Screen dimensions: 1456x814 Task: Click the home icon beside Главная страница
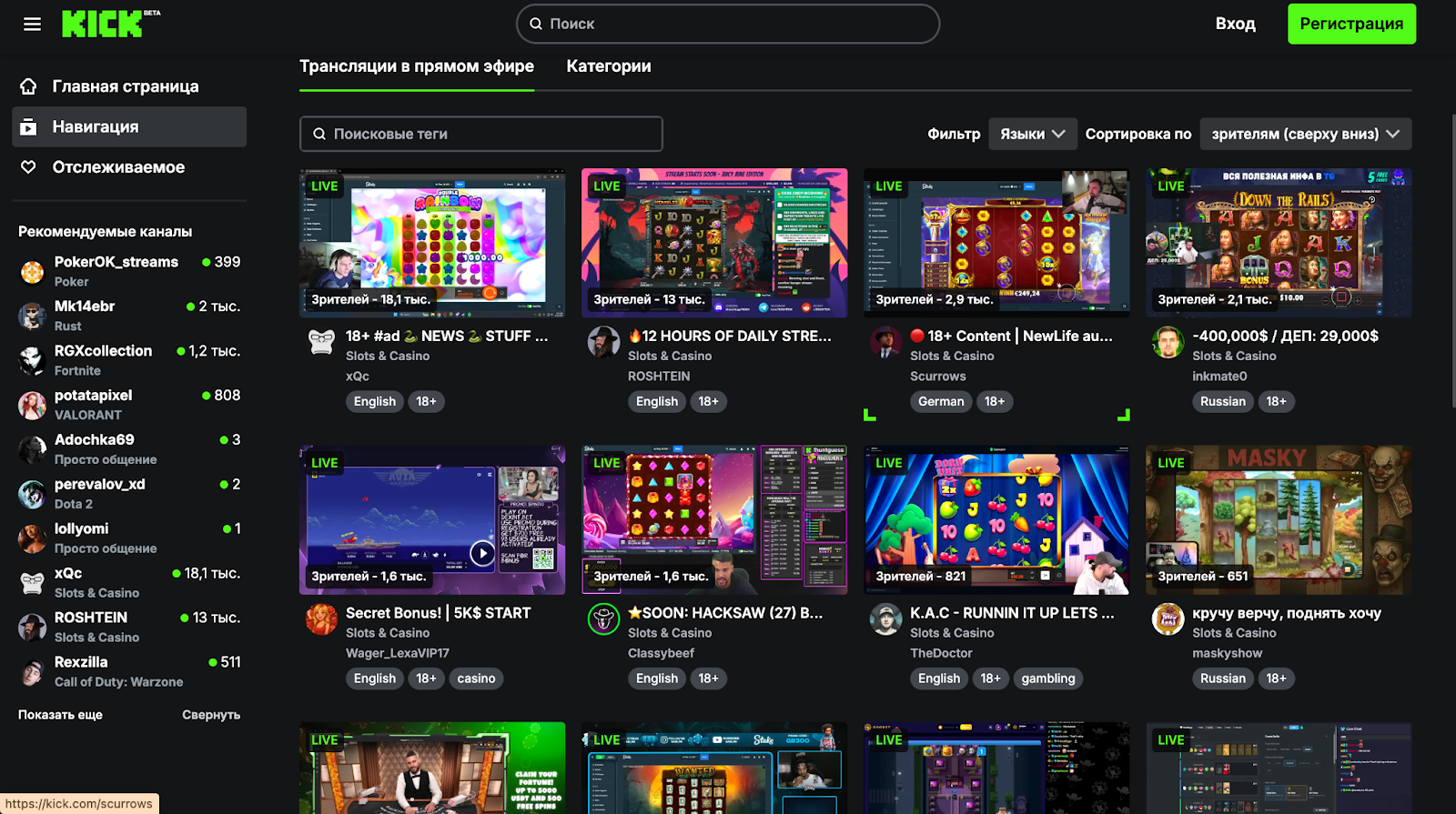(x=29, y=86)
